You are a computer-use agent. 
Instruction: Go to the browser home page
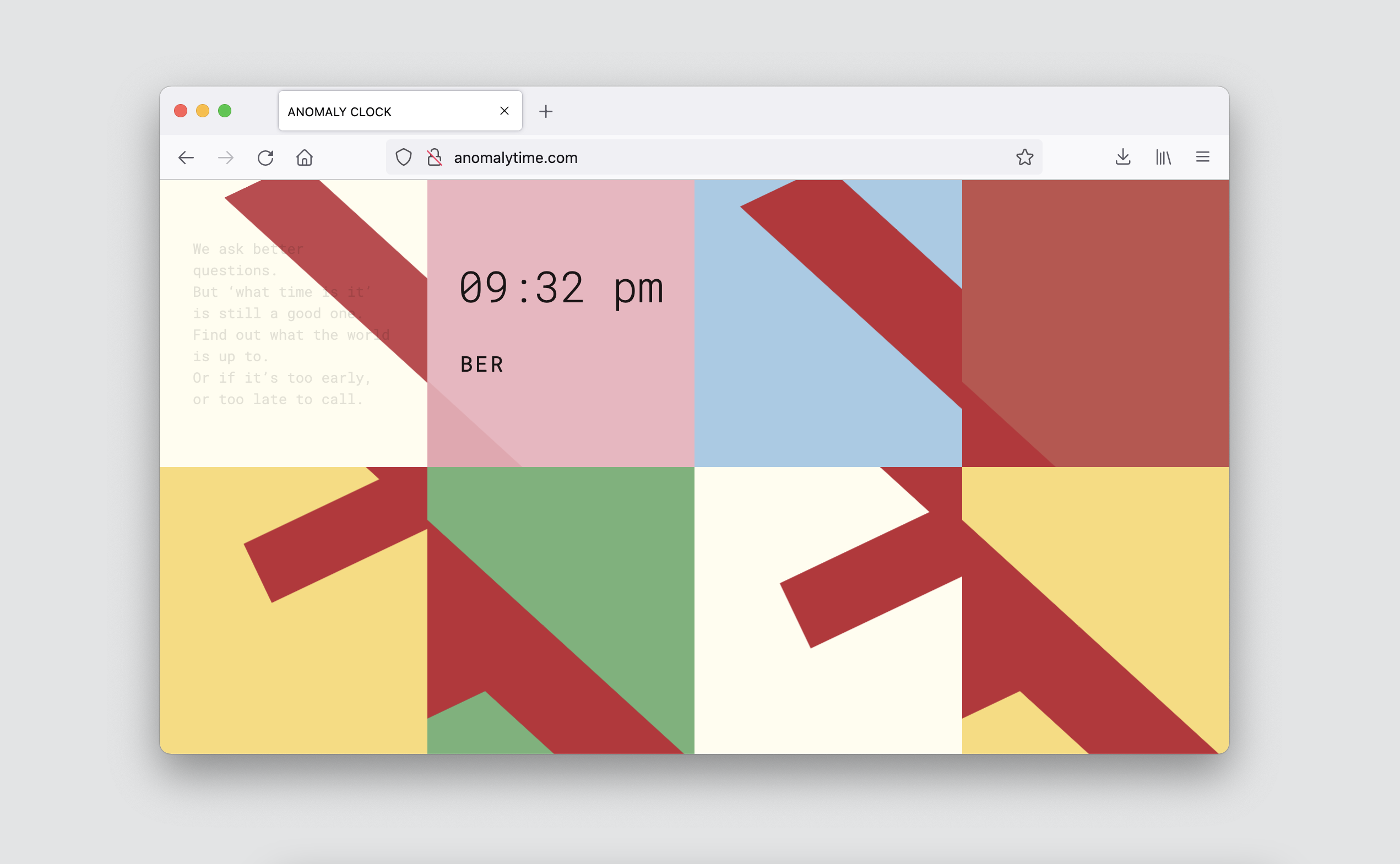click(x=305, y=157)
